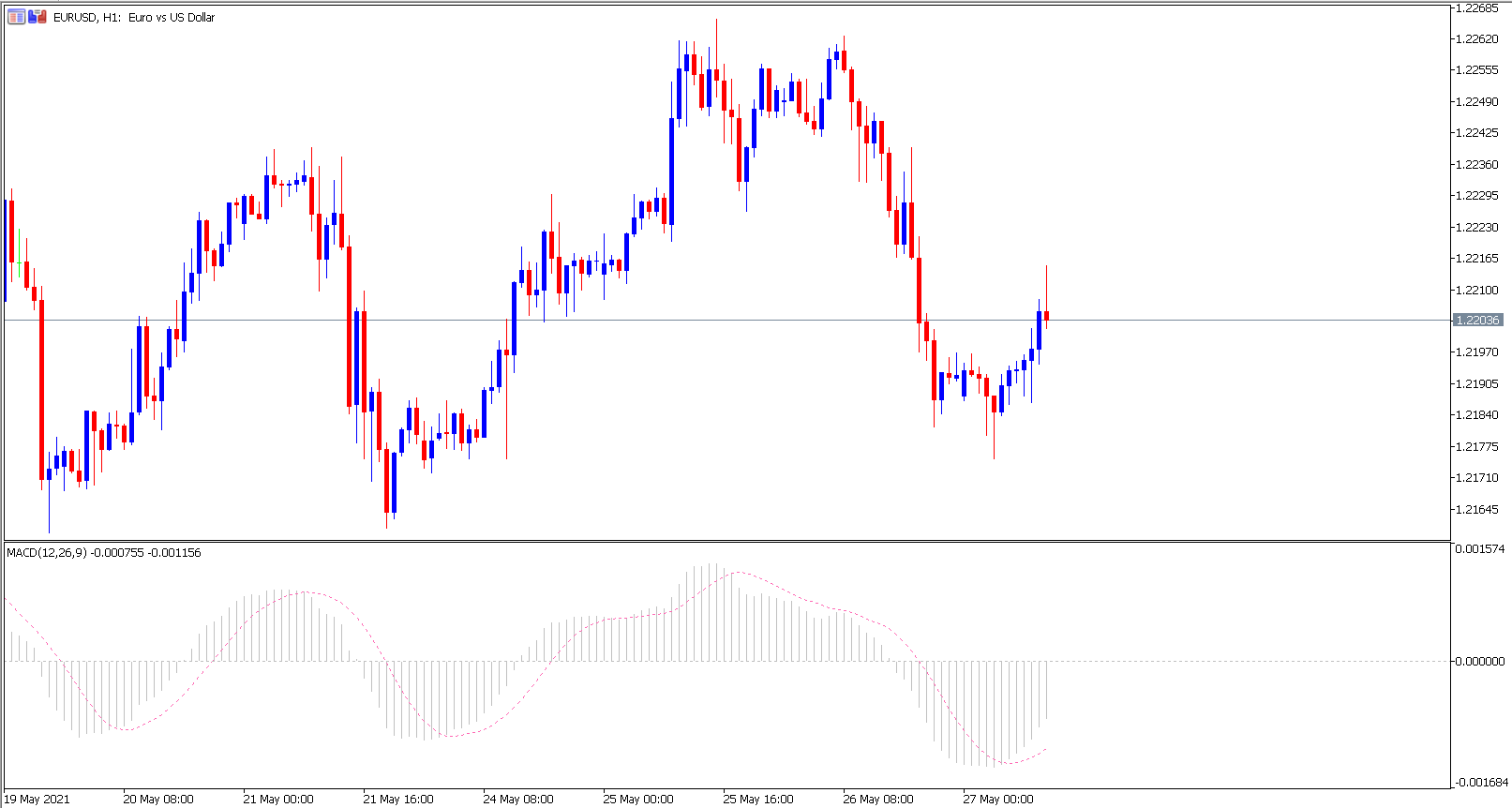Click the '19 May 2021' date label
The width and height of the screenshot is (1512, 808).
[x=37, y=800]
